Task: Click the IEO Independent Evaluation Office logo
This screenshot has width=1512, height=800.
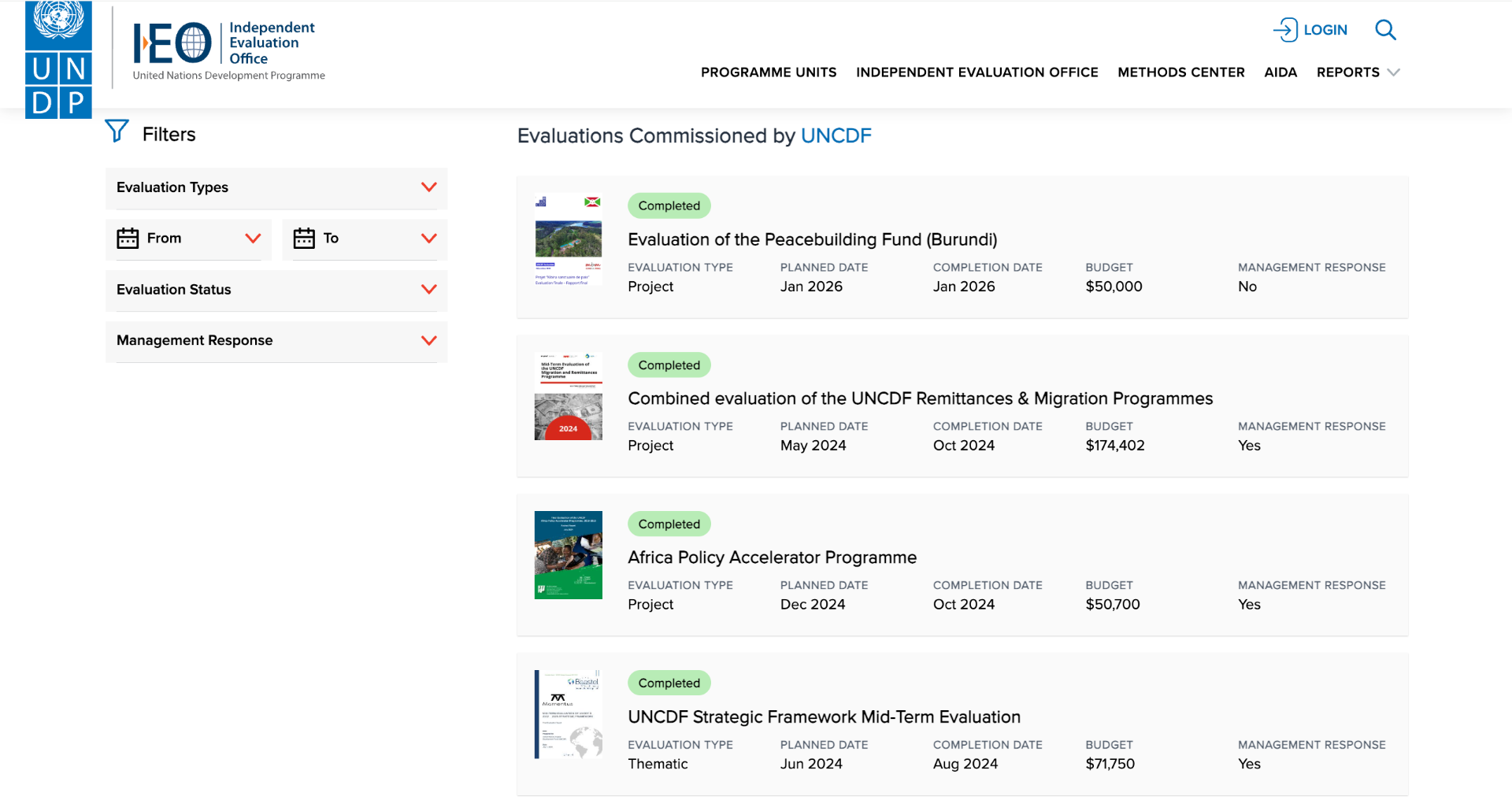Action: pos(228,51)
